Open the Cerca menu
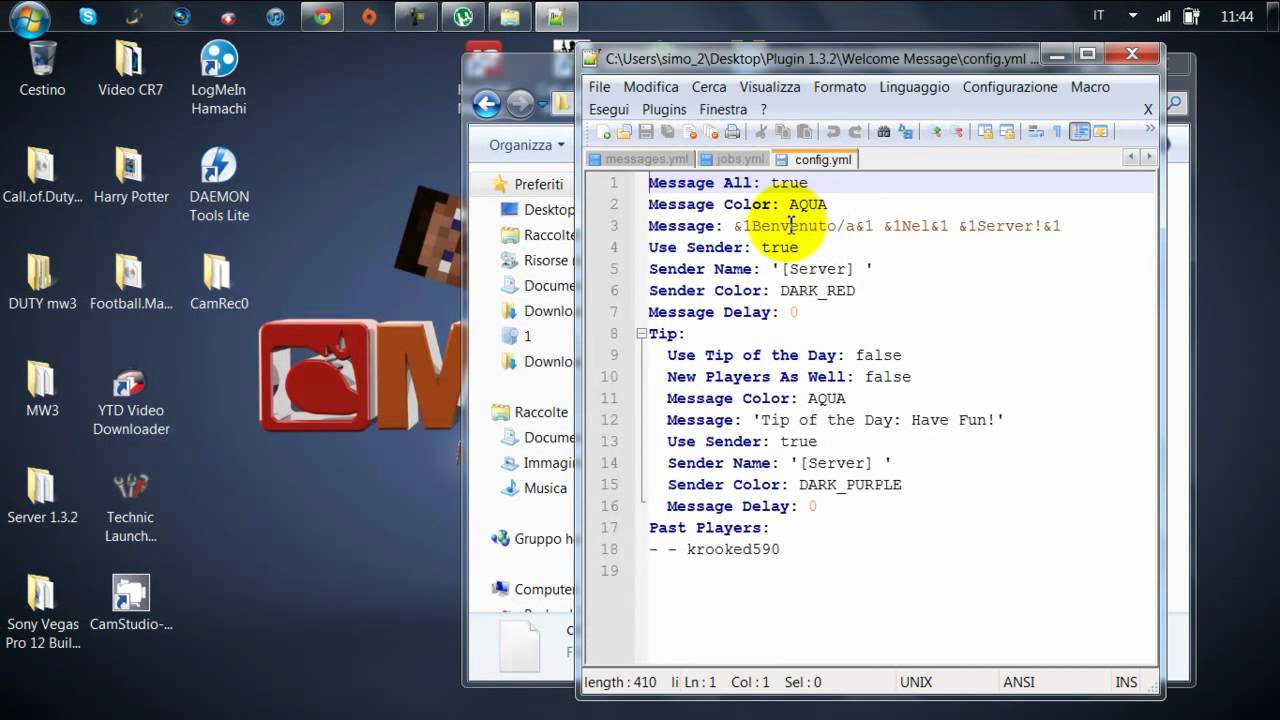Image resolution: width=1280 pixels, height=720 pixels. point(709,87)
